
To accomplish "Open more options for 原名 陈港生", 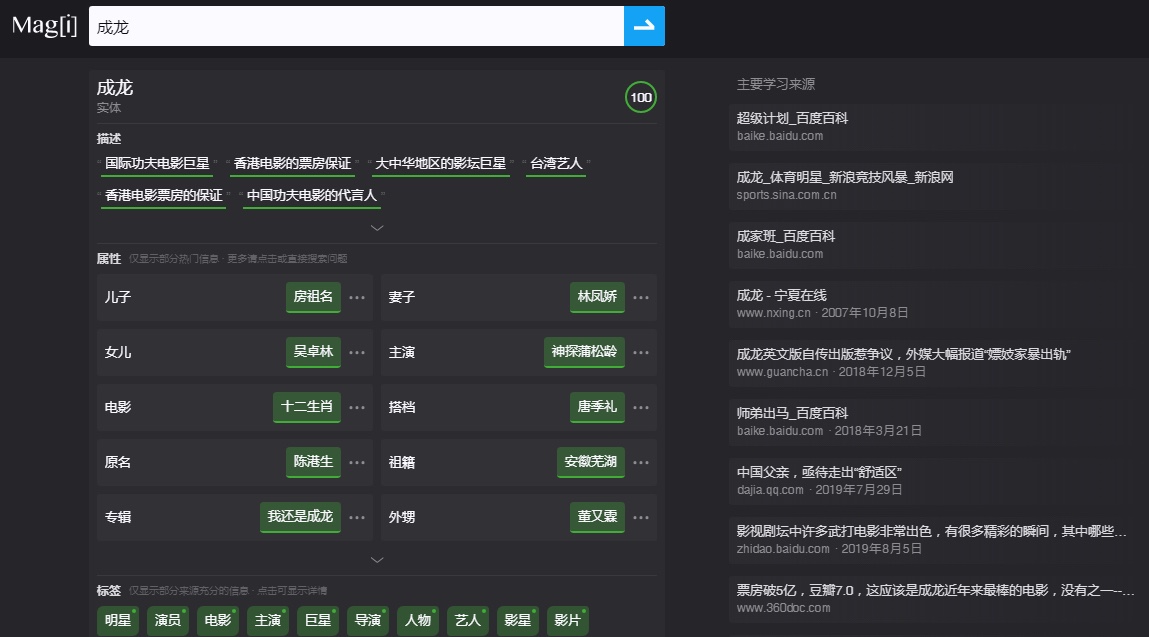I will click(x=357, y=463).
